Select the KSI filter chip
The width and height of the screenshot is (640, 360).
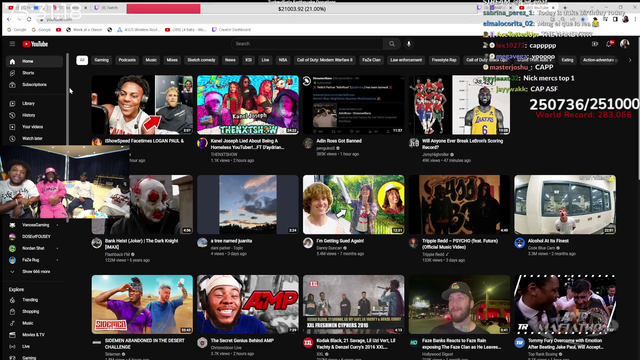249,60
